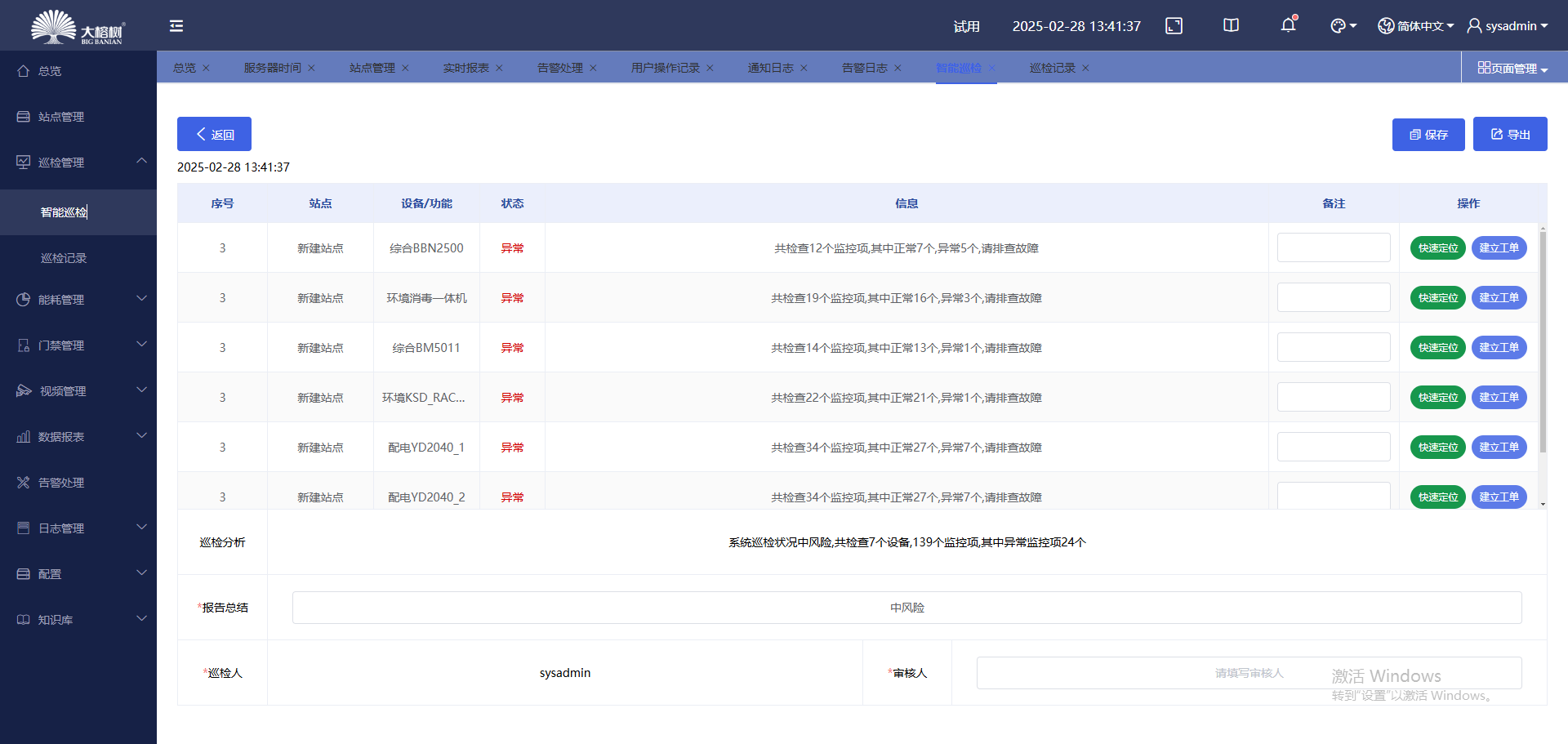Click the 保存 save button
This screenshot has height=744, width=1568.
coord(1428,134)
